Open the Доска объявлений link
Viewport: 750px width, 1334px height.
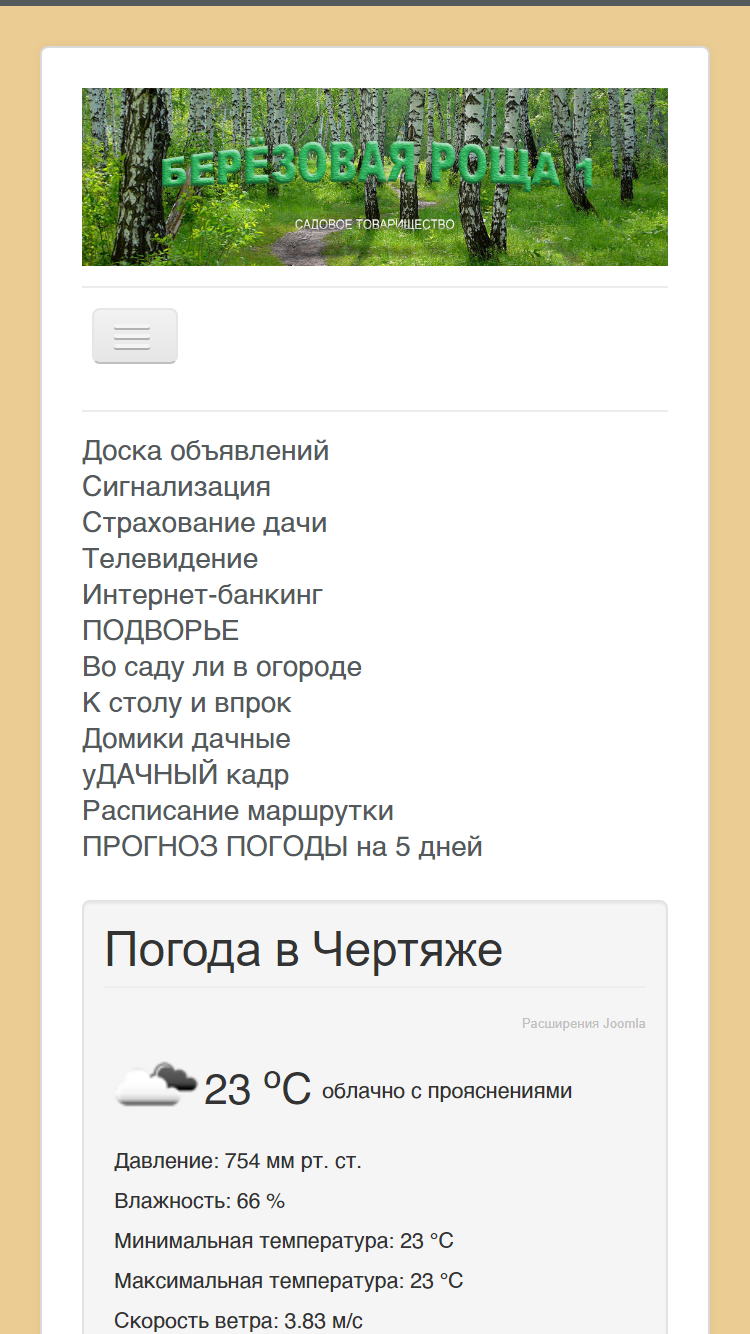205,451
